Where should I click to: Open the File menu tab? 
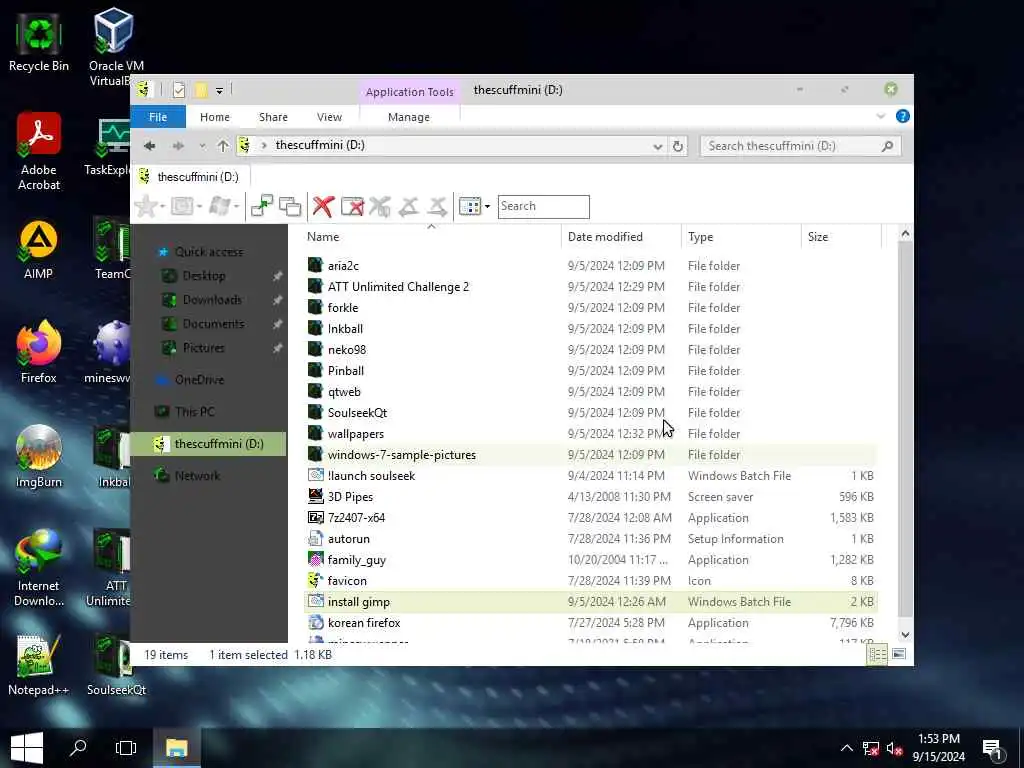[x=158, y=117]
